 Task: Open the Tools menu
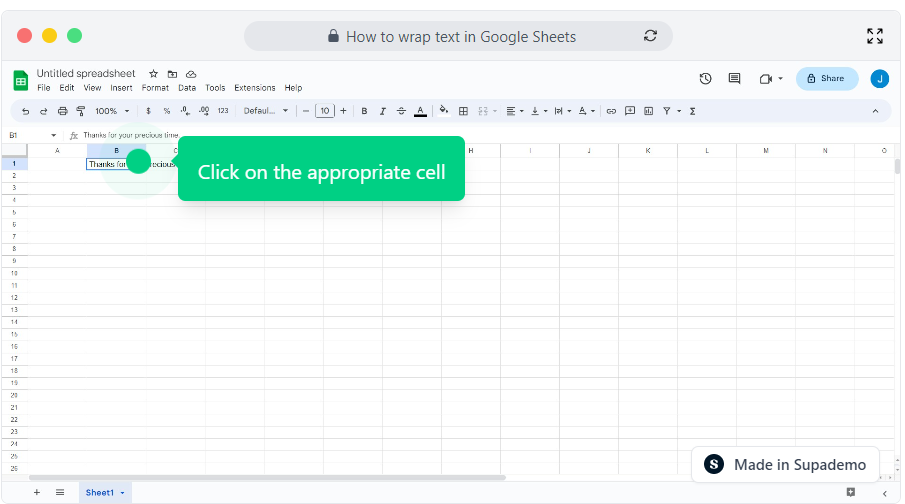pos(215,88)
